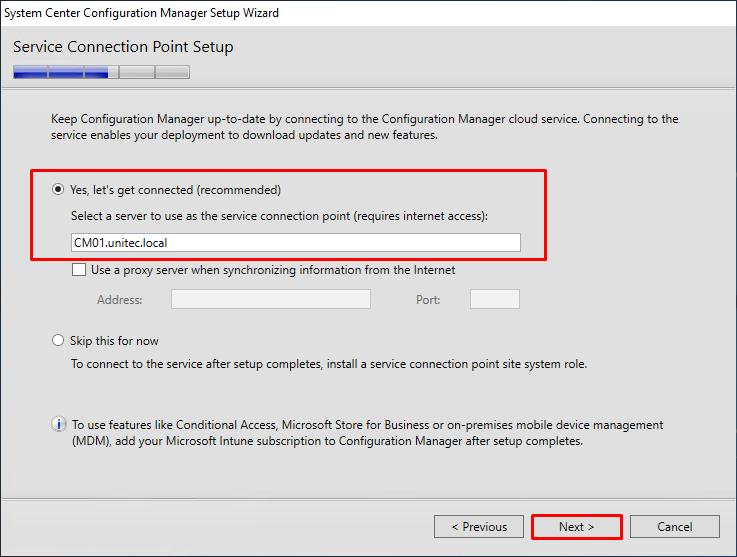Viewport: 737px width, 557px height.
Task: Continue with the Next > button
Action: click(577, 527)
